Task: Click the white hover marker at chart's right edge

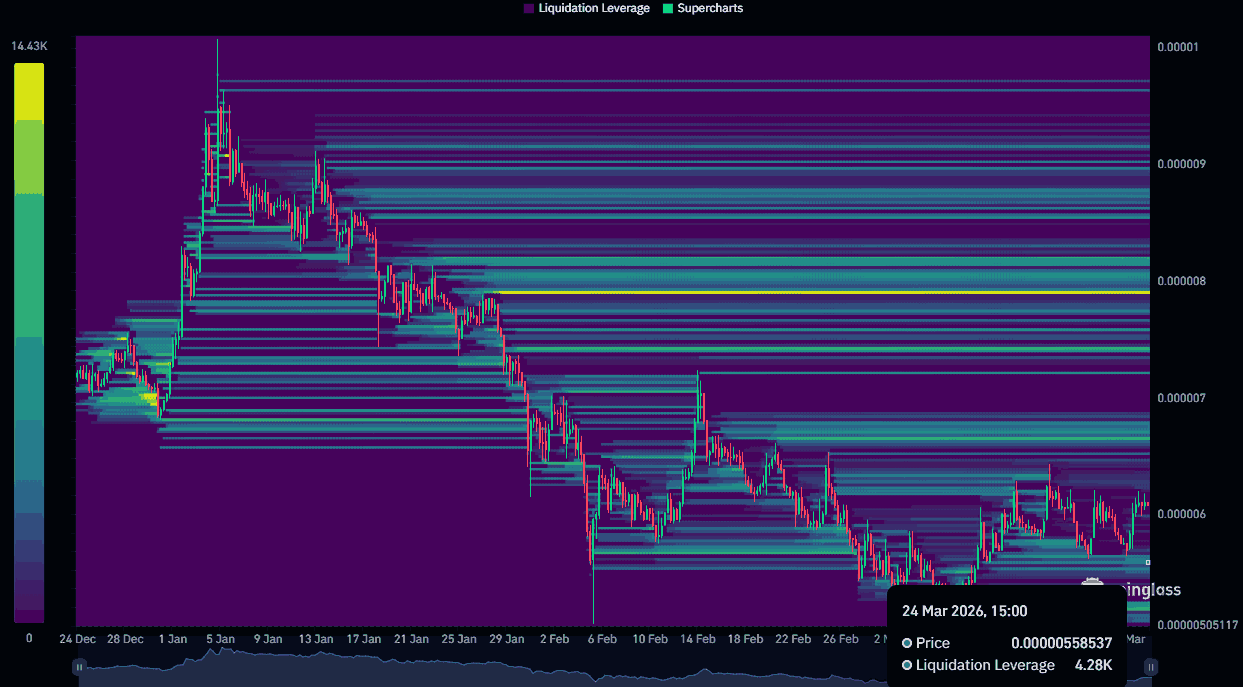Action: [1148, 562]
